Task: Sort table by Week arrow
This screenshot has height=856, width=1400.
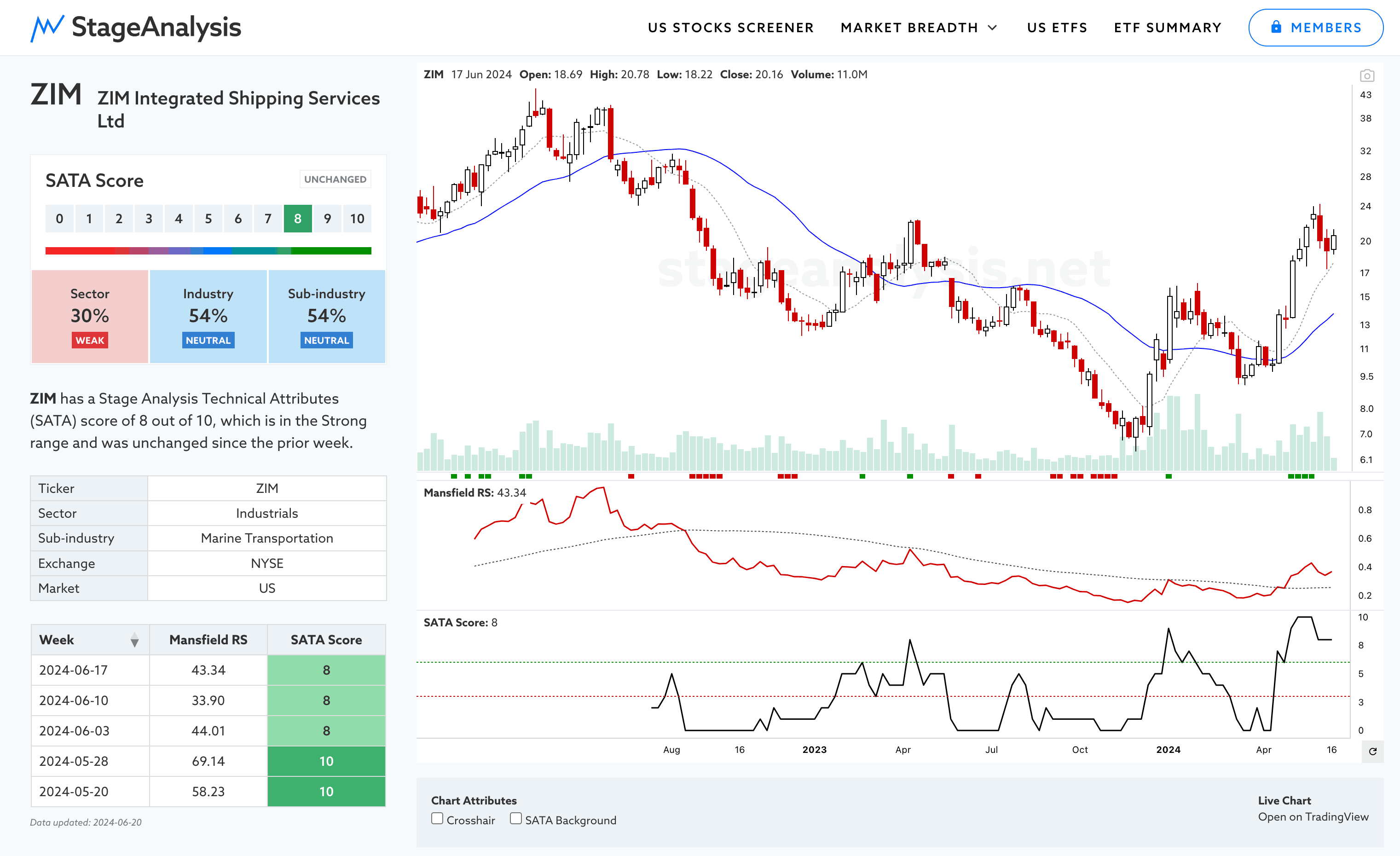Action: (134, 640)
